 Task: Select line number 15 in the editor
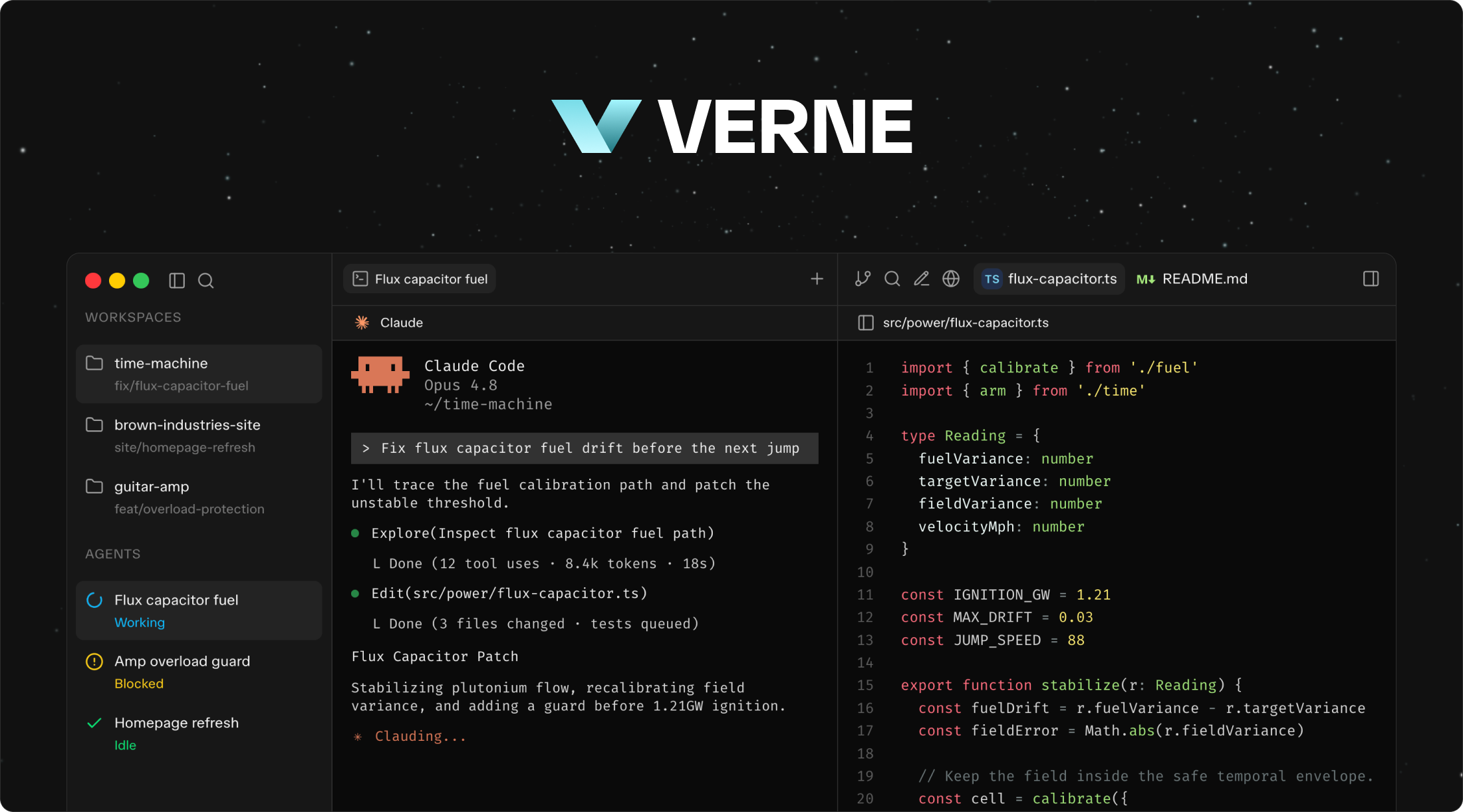[x=865, y=685]
